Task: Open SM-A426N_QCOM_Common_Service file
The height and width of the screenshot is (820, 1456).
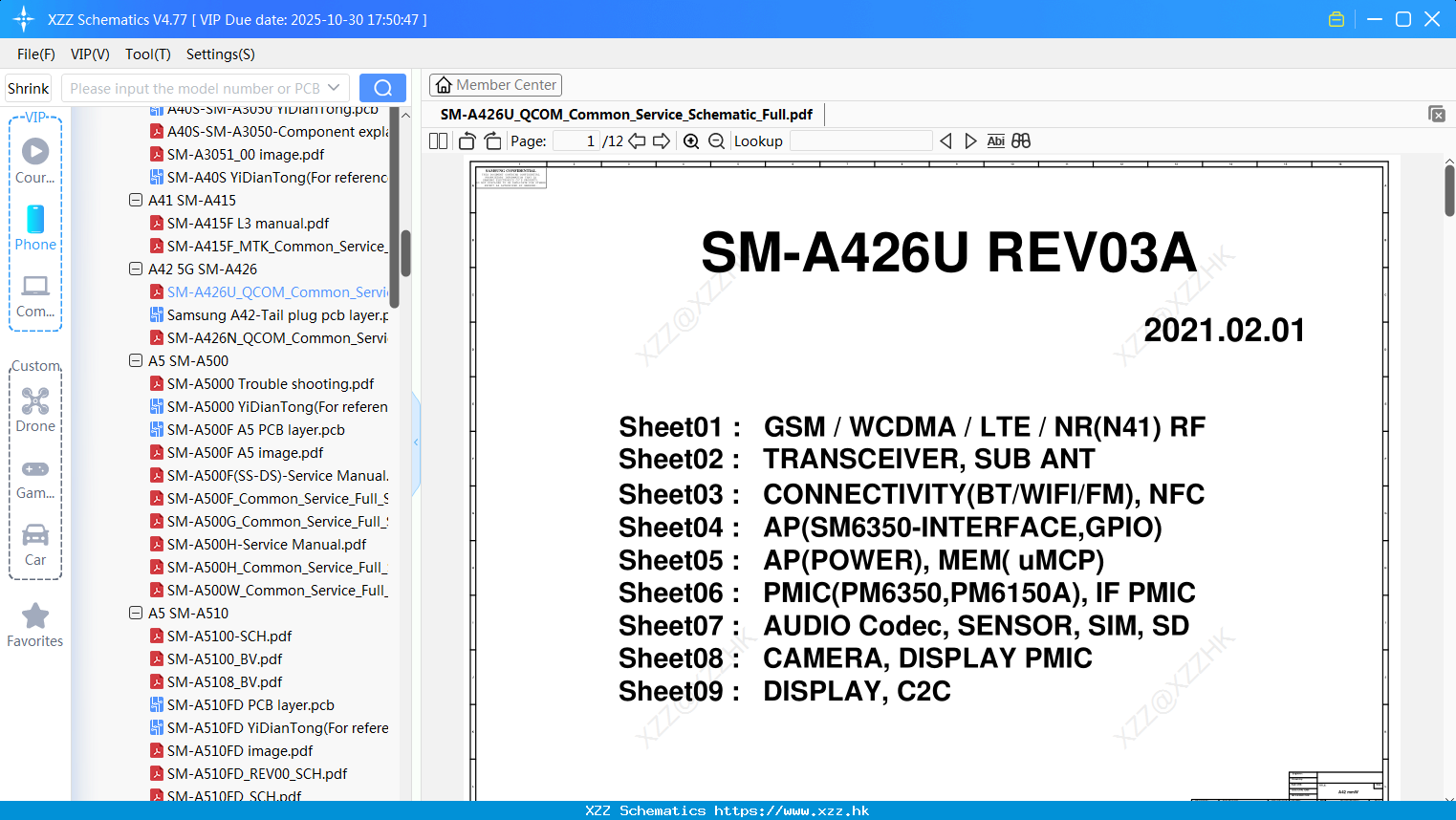Action: click(269, 338)
